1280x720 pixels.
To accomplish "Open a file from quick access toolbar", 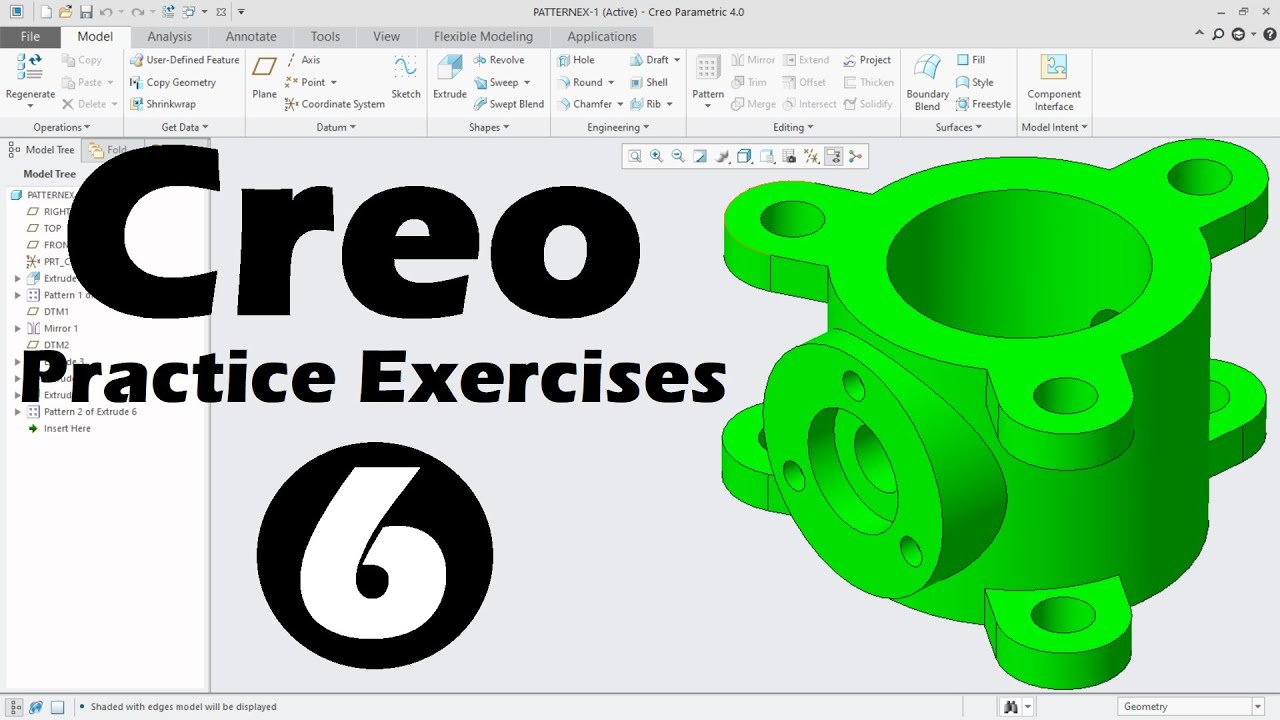I will 65,12.
